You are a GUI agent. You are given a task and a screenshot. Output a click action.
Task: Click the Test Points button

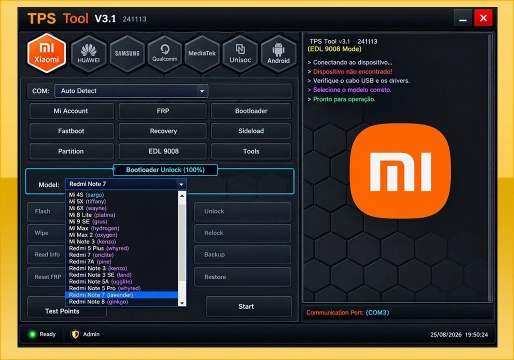pos(62,311)
